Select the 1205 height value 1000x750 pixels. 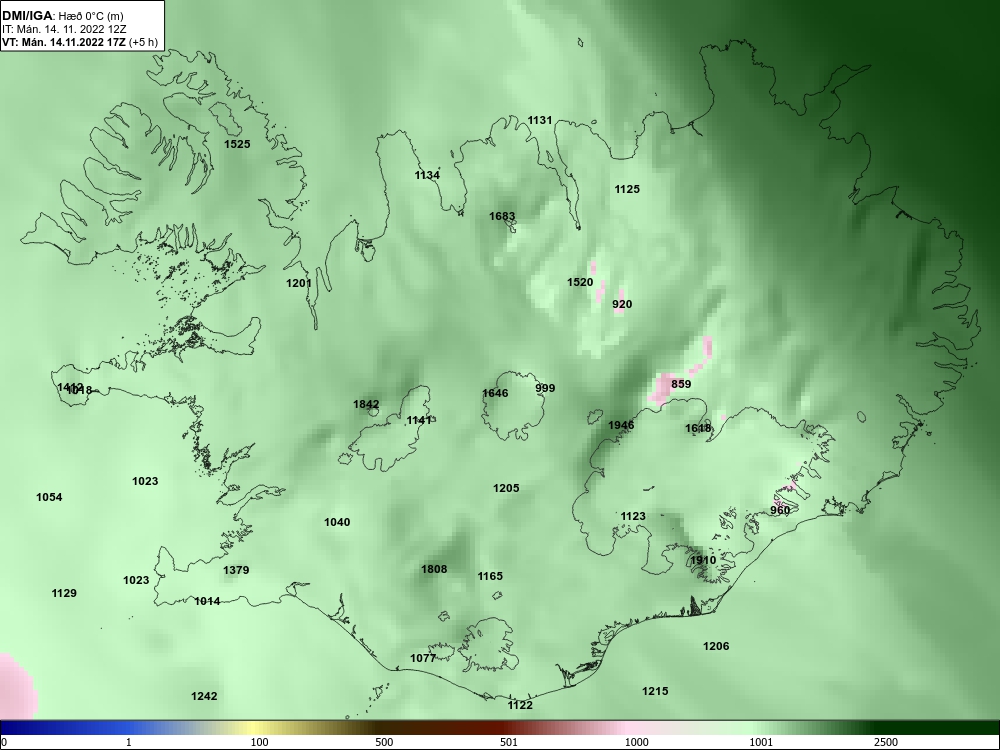tap(506, 488)
